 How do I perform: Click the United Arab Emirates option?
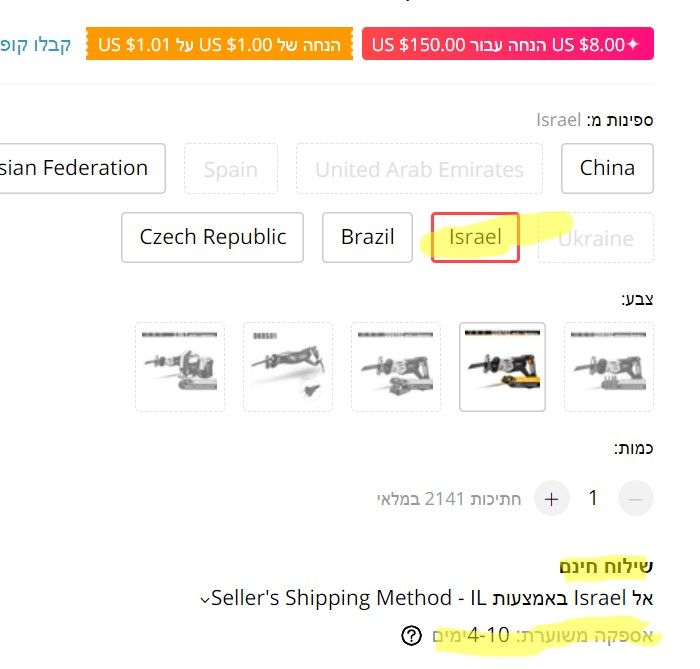(419, 169)
